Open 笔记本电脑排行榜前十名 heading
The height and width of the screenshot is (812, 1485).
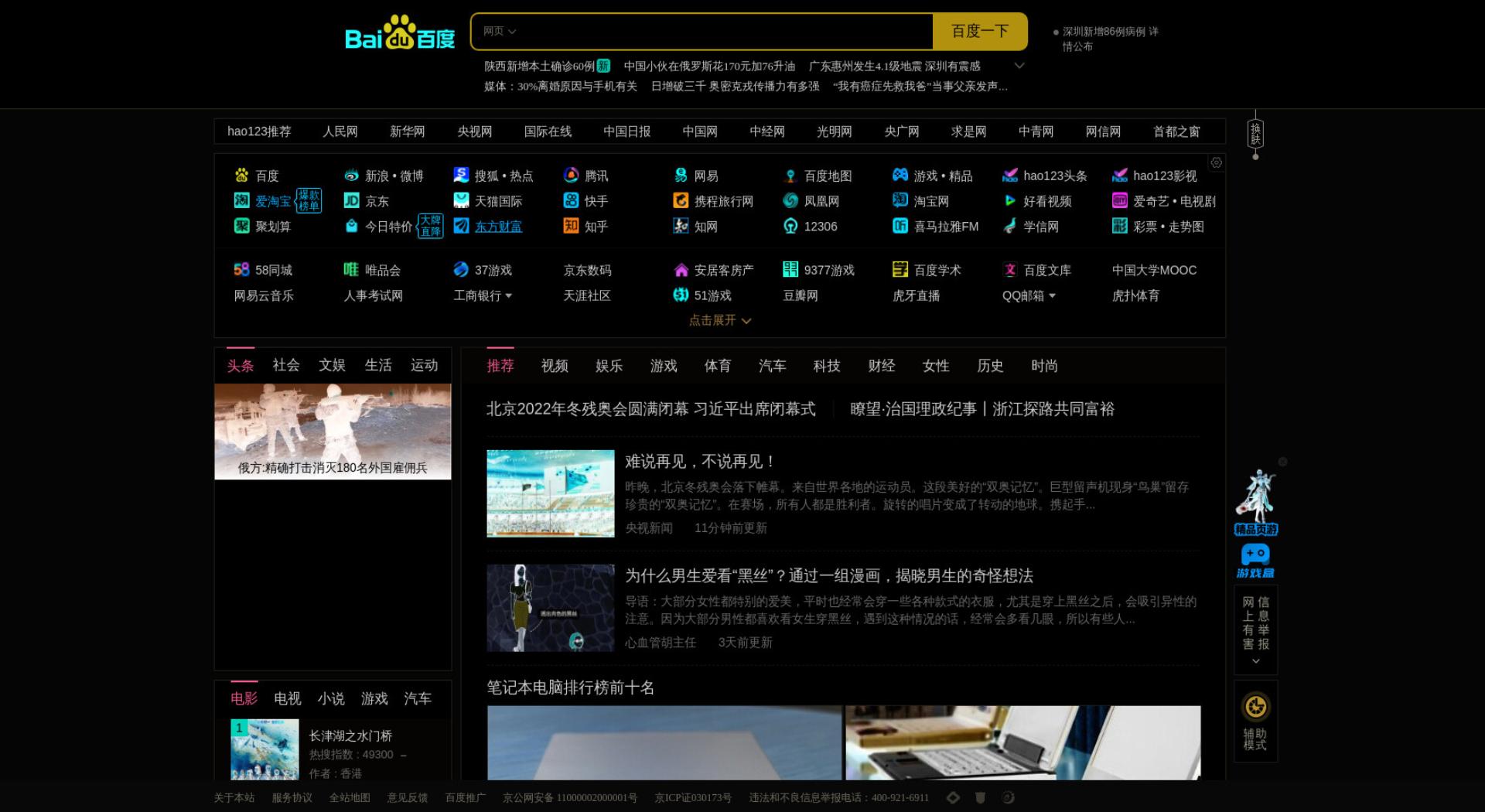[571, 687]
